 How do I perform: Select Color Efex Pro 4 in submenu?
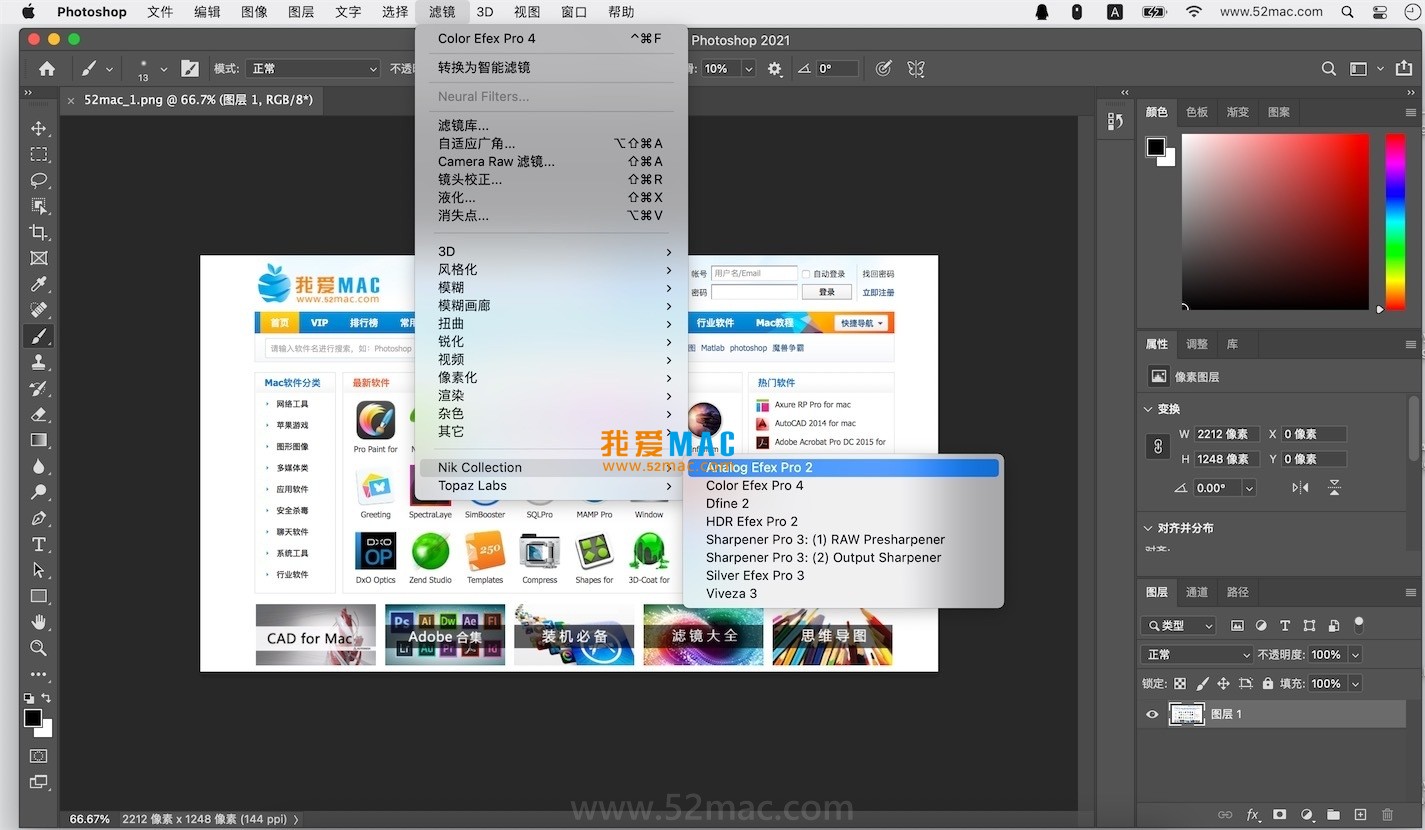843,486
